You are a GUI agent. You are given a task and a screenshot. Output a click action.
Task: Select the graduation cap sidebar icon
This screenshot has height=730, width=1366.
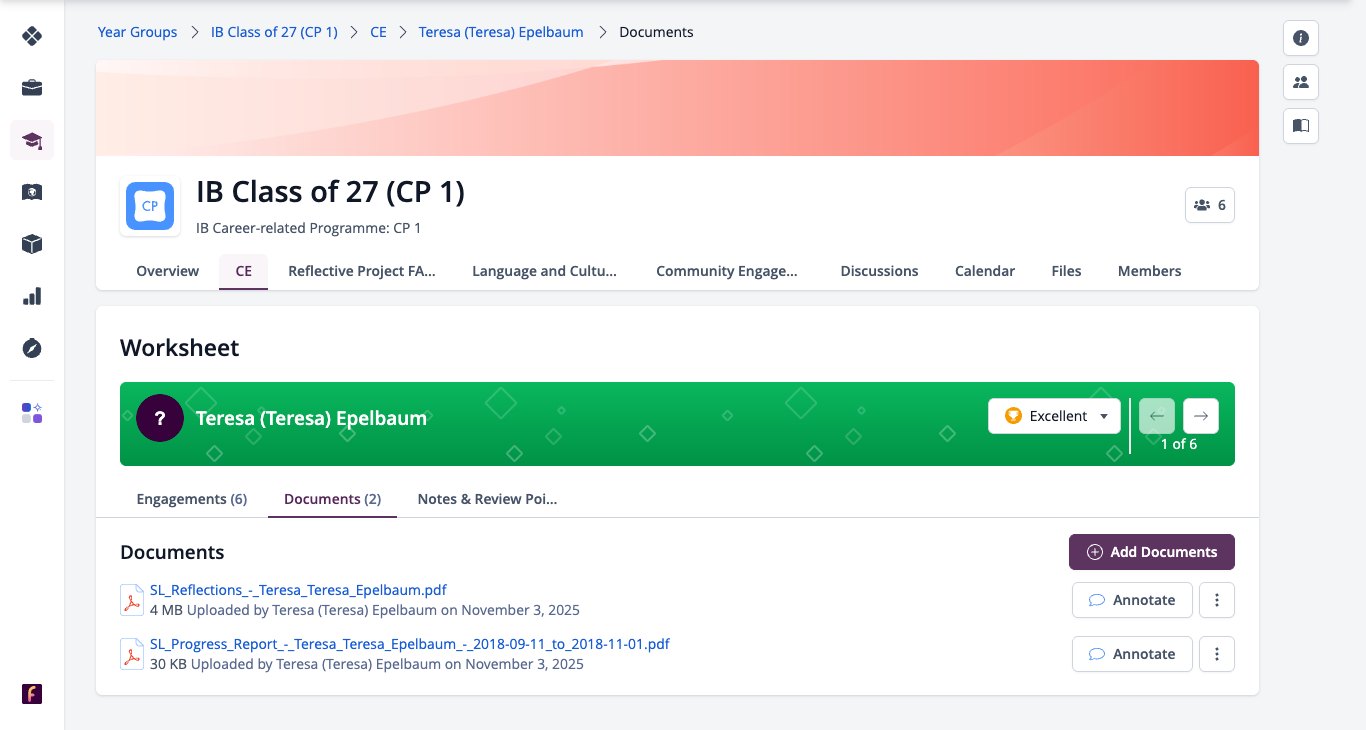(32, 140)
